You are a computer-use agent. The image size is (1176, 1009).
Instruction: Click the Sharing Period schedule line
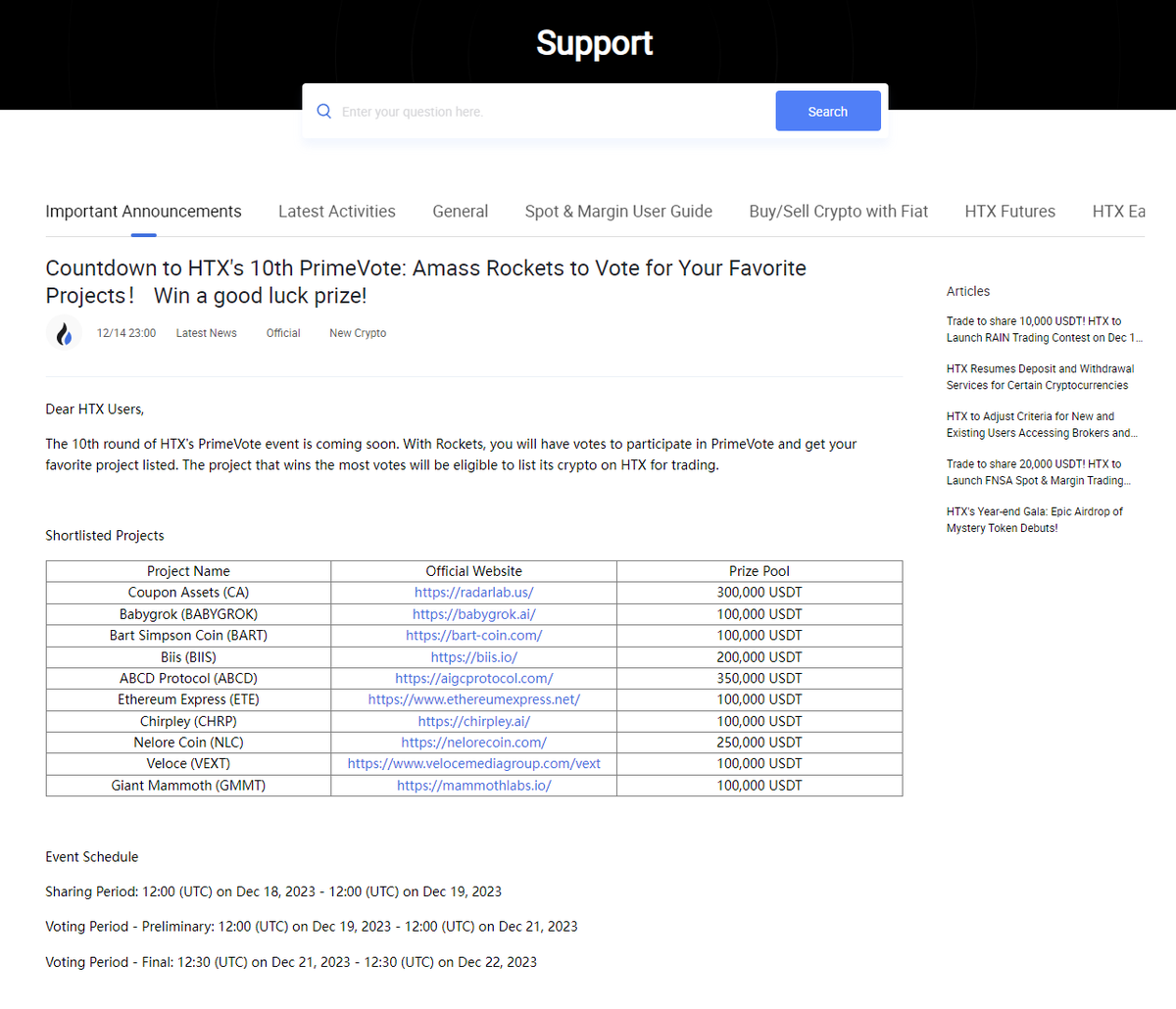click(273, 891)
